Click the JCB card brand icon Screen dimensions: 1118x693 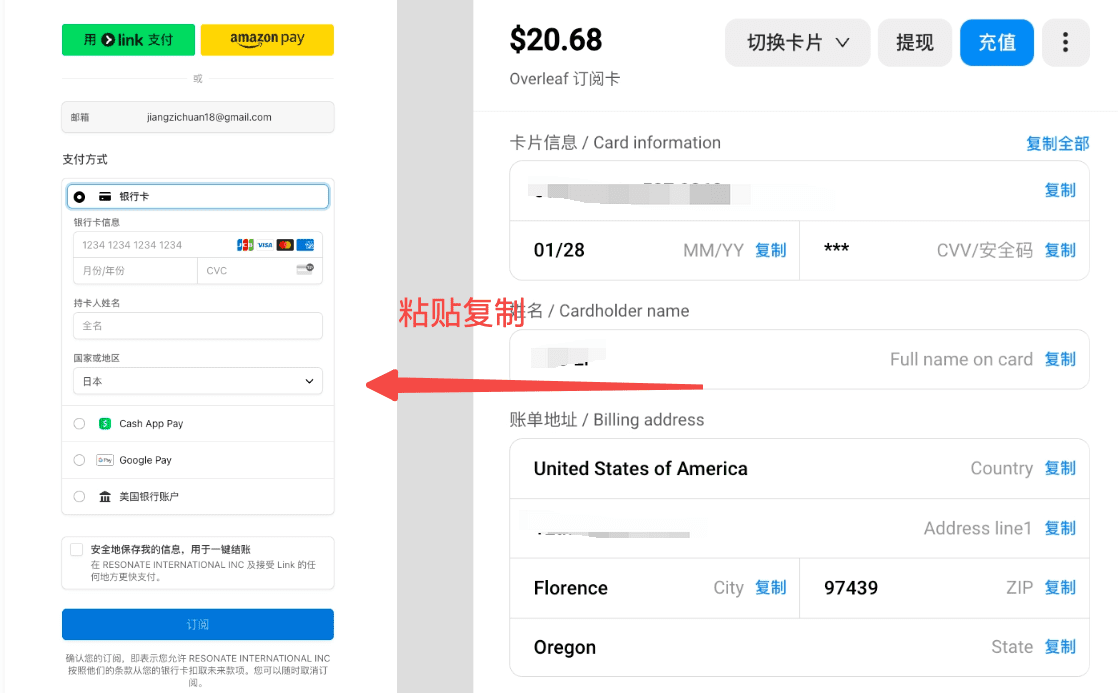coord(245,245)
